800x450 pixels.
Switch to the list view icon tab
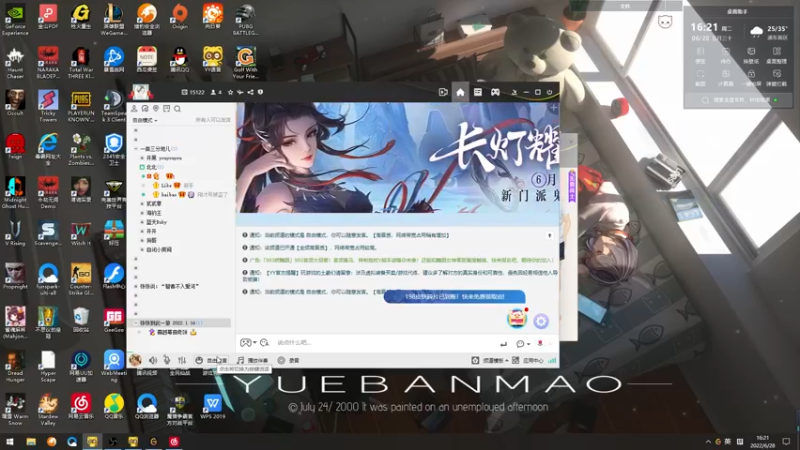478,92
